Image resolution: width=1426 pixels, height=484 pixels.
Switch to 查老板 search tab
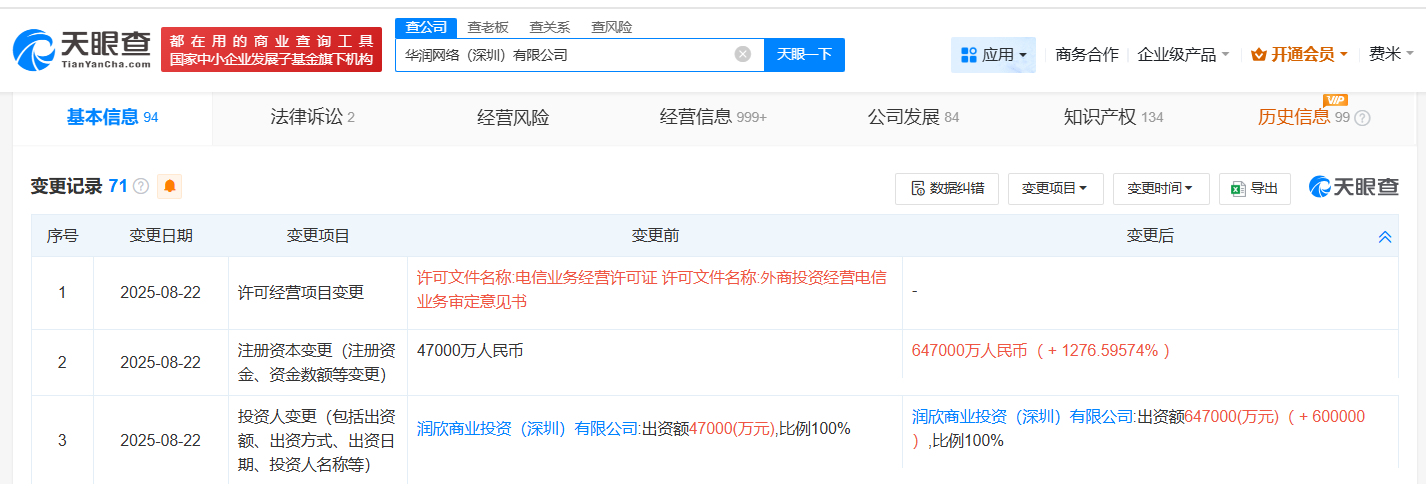click(488, 27)
